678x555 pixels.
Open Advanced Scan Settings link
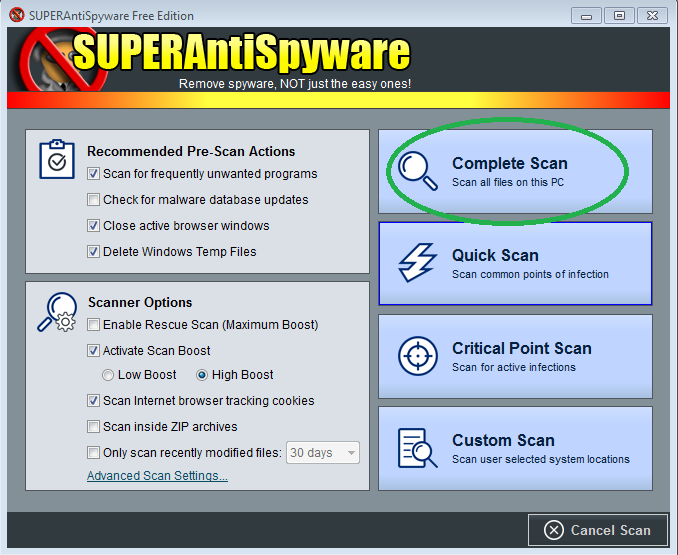point(157,475)
